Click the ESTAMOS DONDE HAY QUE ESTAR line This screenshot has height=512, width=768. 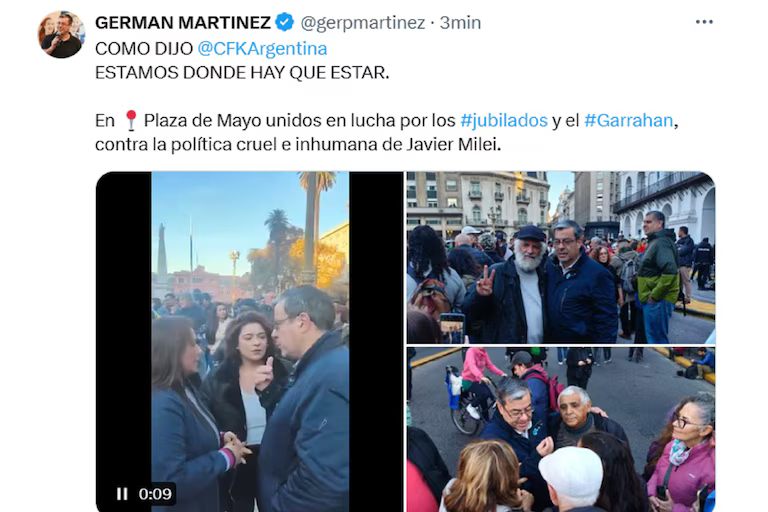click(x=242, y=73)
